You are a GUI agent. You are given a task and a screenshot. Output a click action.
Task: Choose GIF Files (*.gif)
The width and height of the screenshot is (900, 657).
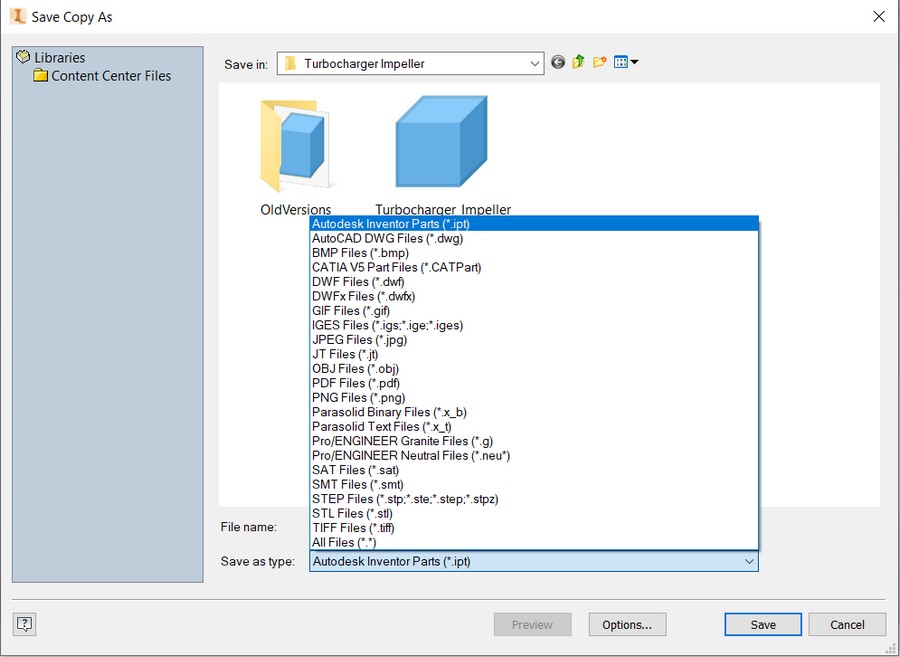point(534,310)
